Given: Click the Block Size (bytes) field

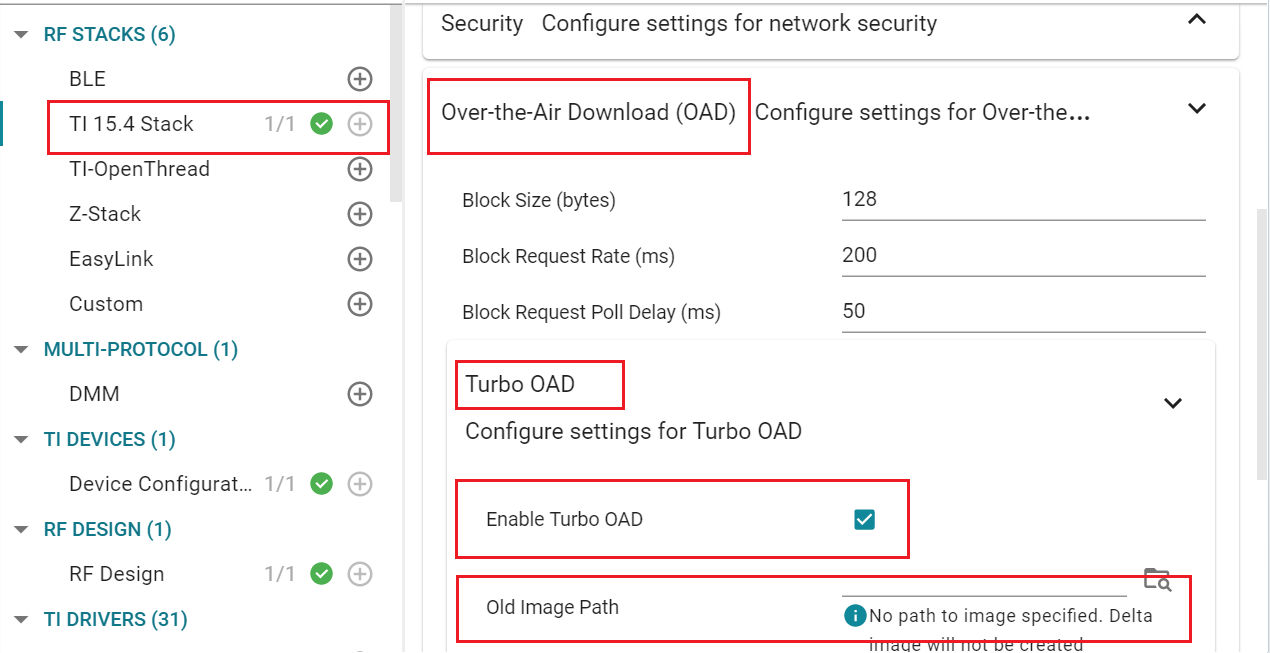Looking at the screenshot, I should point(1022,200).
